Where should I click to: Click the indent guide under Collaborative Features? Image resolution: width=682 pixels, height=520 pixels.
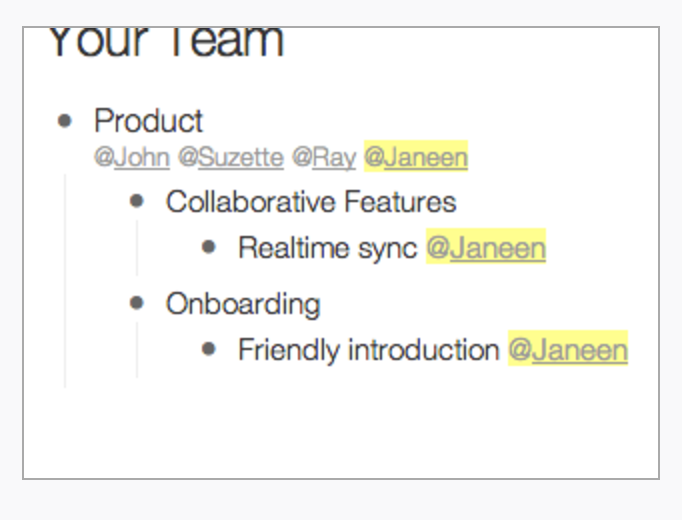pos(137,248)
